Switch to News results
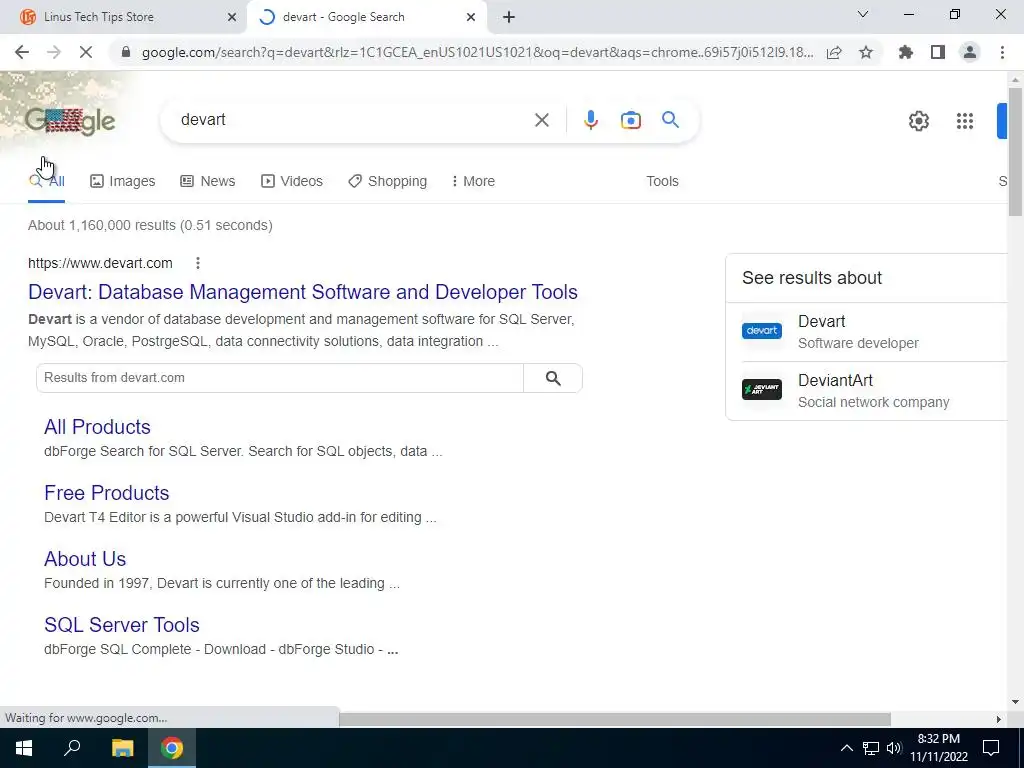 [208, 182]
